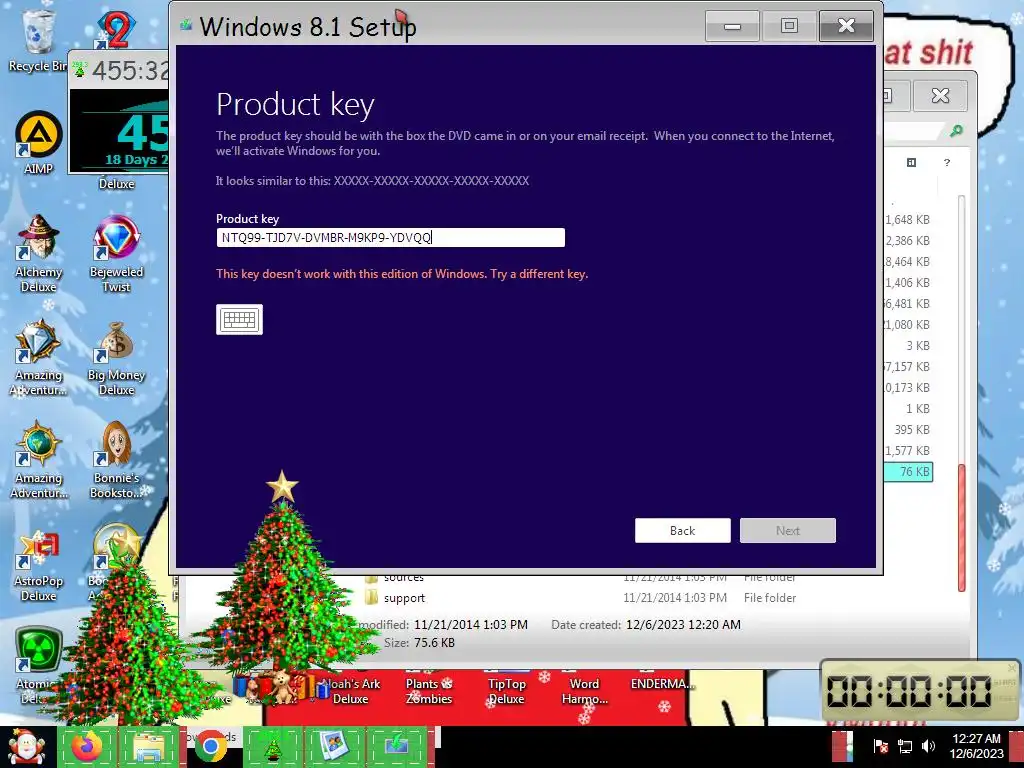Screen dimensions: 1024x768
Task: Click the 395 KB size entry in Explorer
Action: pos(912,430)
